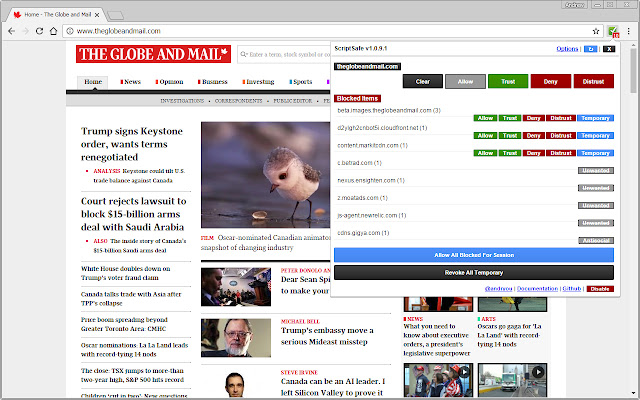
Task: Click Unwanted tag for z.moatads.com
Action: pyautogui.click(x=596, y=206)
